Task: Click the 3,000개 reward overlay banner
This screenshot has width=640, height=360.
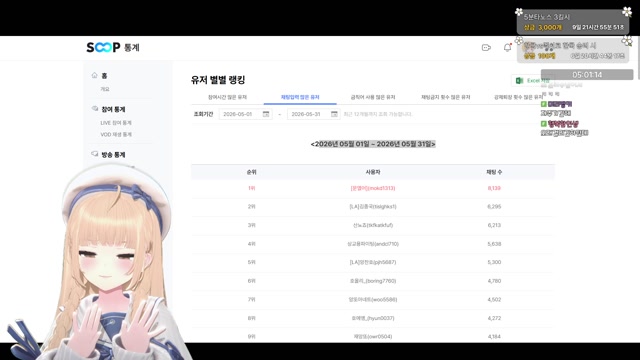Action: 573,22
